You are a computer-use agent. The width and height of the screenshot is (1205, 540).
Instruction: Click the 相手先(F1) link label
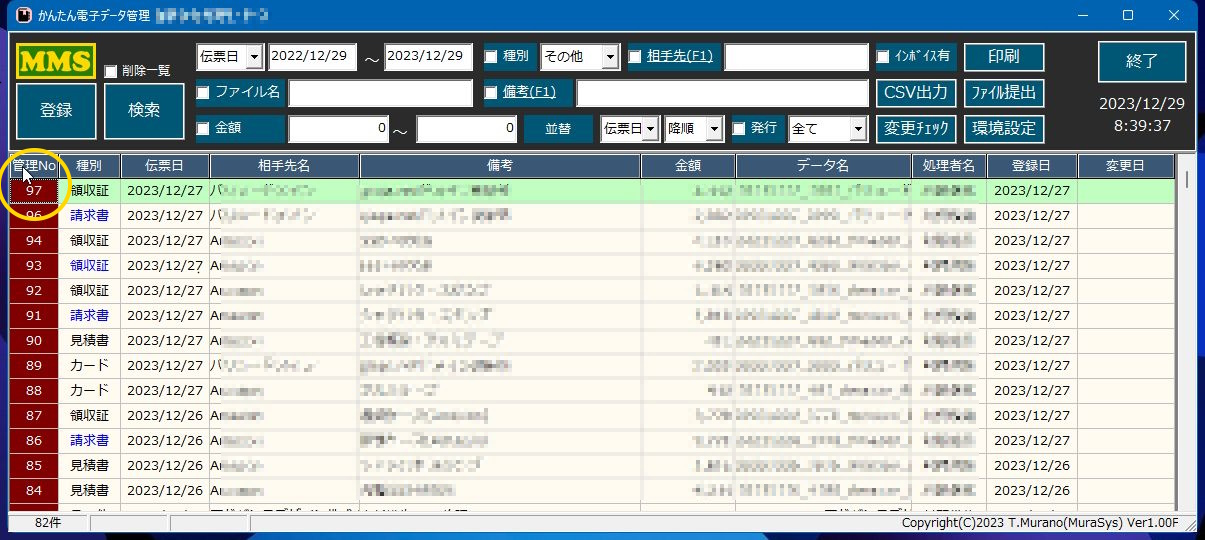(x=680, y=57)
